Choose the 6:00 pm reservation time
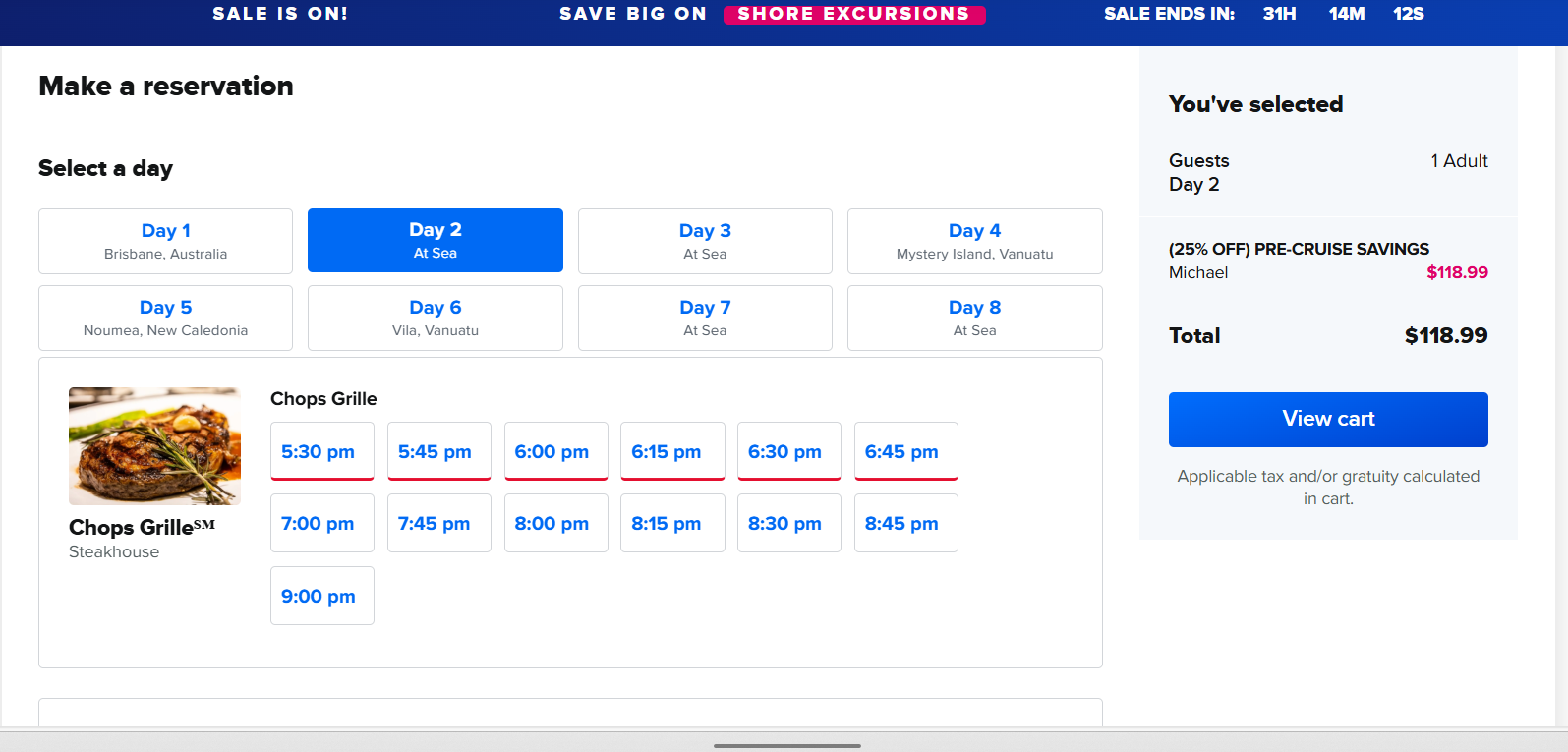 555,451
